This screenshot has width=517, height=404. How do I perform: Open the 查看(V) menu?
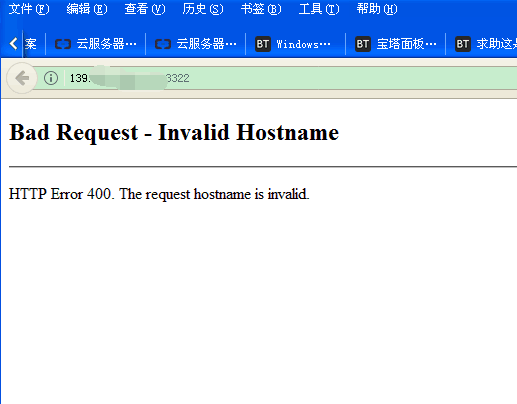pyautogui.click(x=145, y=9)
